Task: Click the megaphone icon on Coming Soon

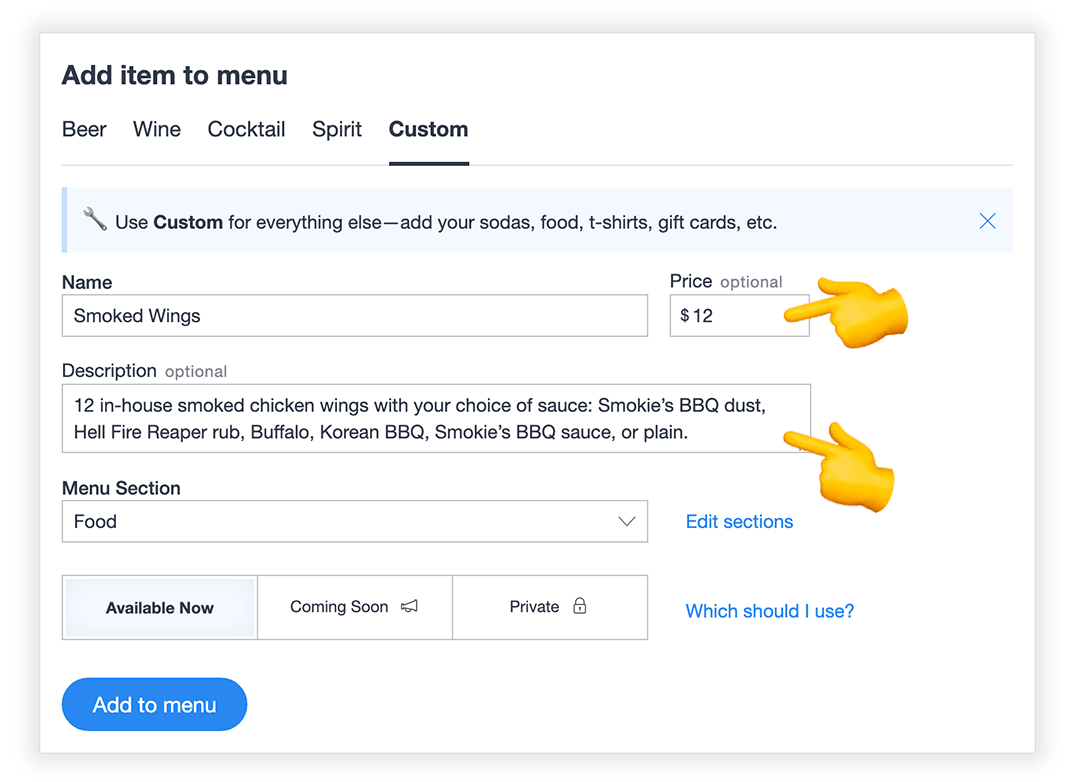Action: point(409,605)
